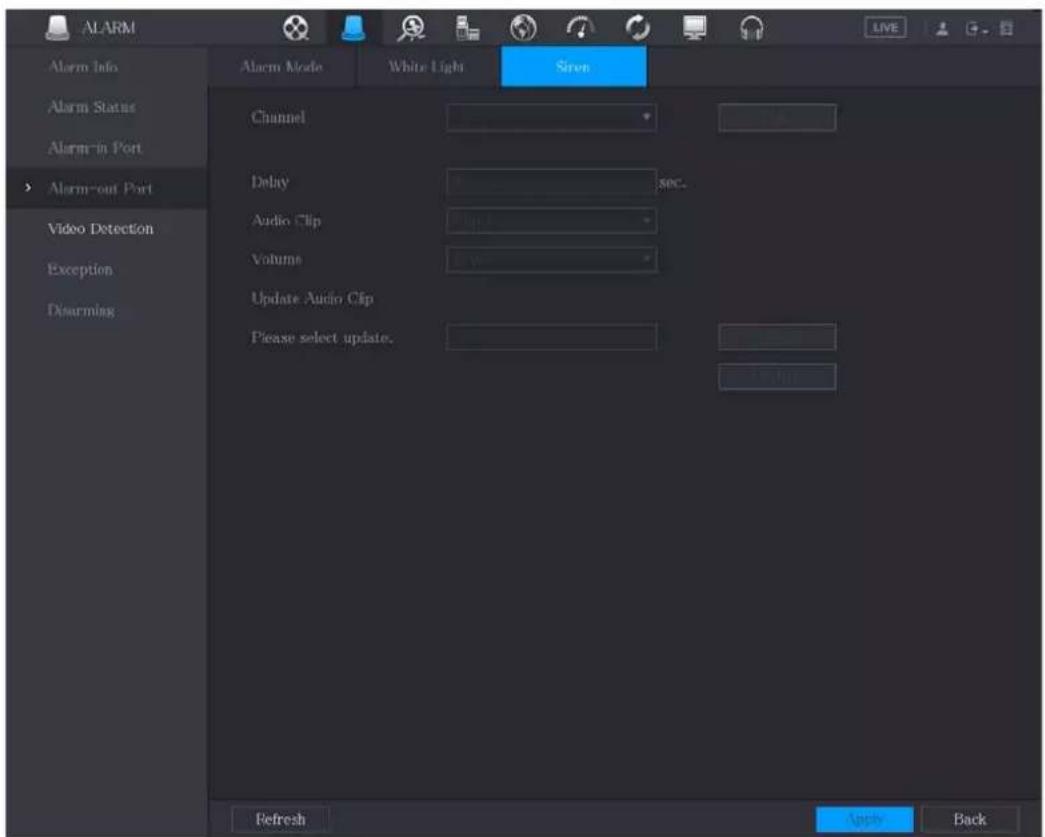Expand the Audio Clip dropdown

pos(551,221)
